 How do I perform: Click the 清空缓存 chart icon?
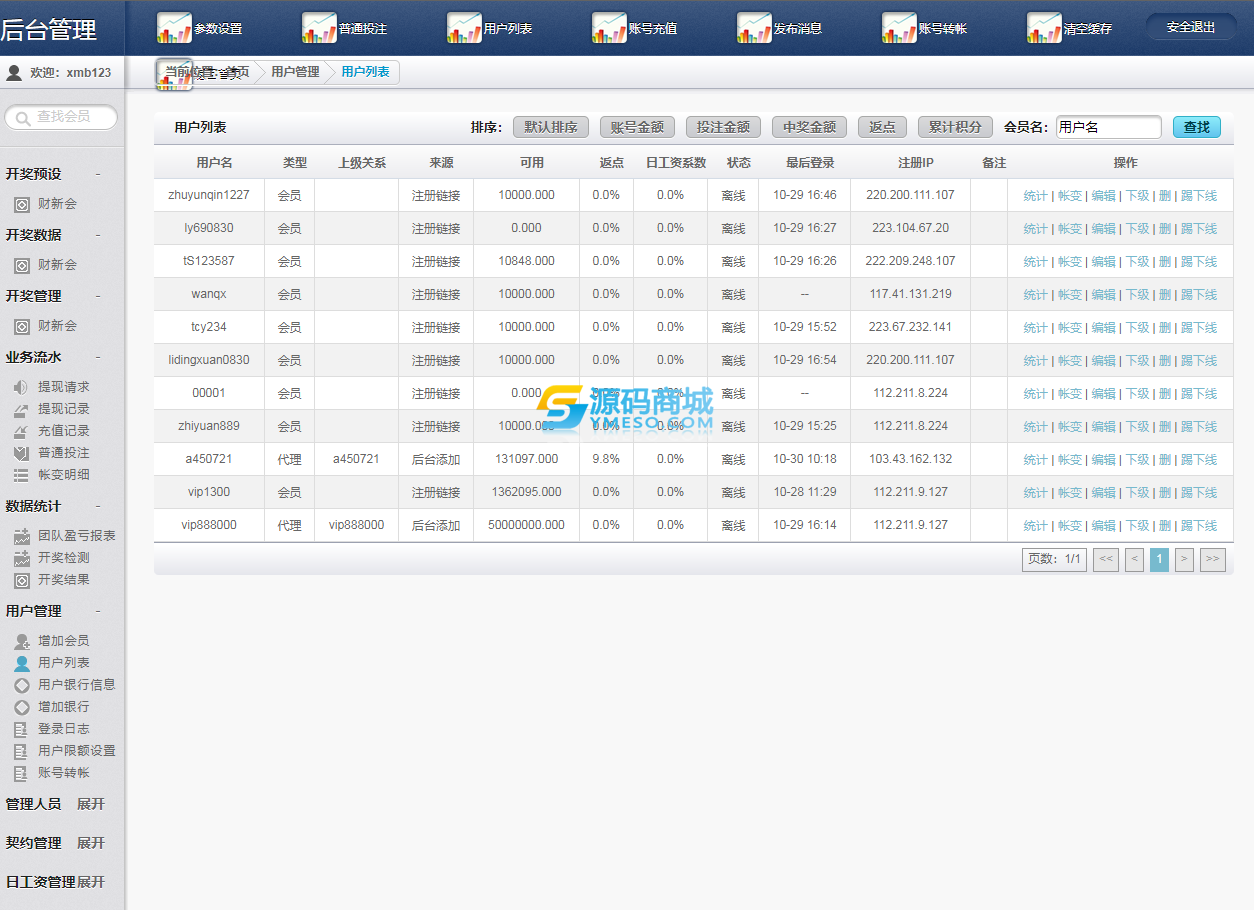pos(1044,28)
